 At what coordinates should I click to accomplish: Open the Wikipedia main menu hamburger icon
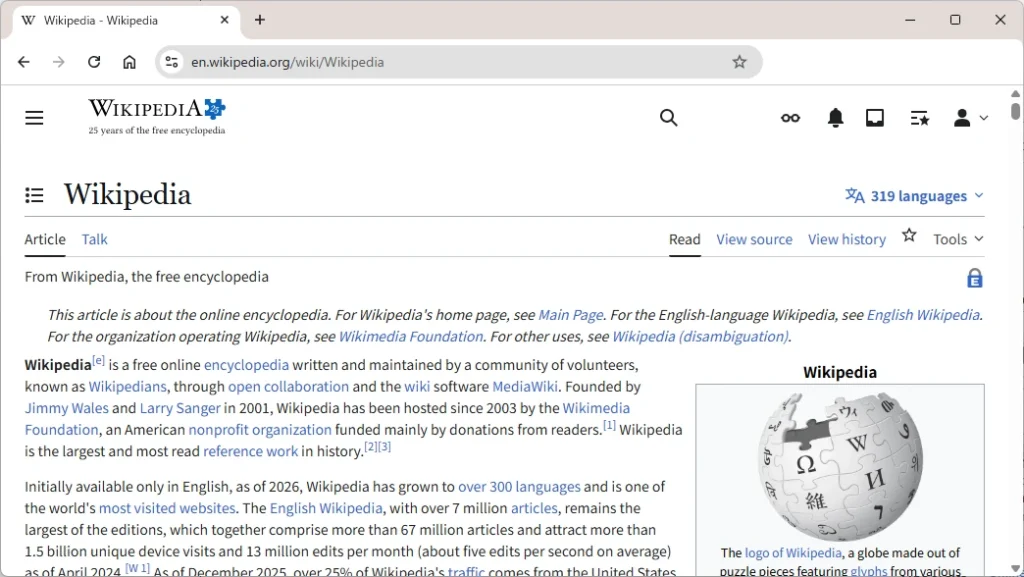click(x=34, y=117)
